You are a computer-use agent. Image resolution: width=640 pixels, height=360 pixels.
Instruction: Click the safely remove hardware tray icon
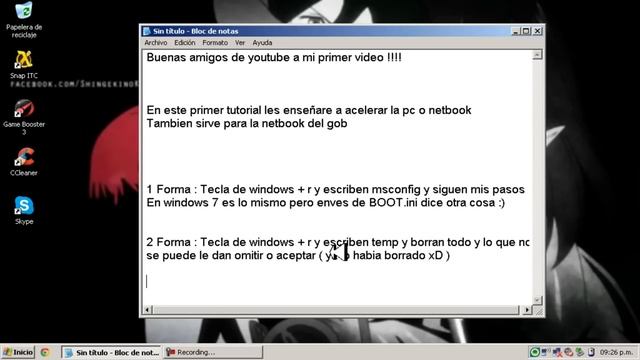click(580, 352)
